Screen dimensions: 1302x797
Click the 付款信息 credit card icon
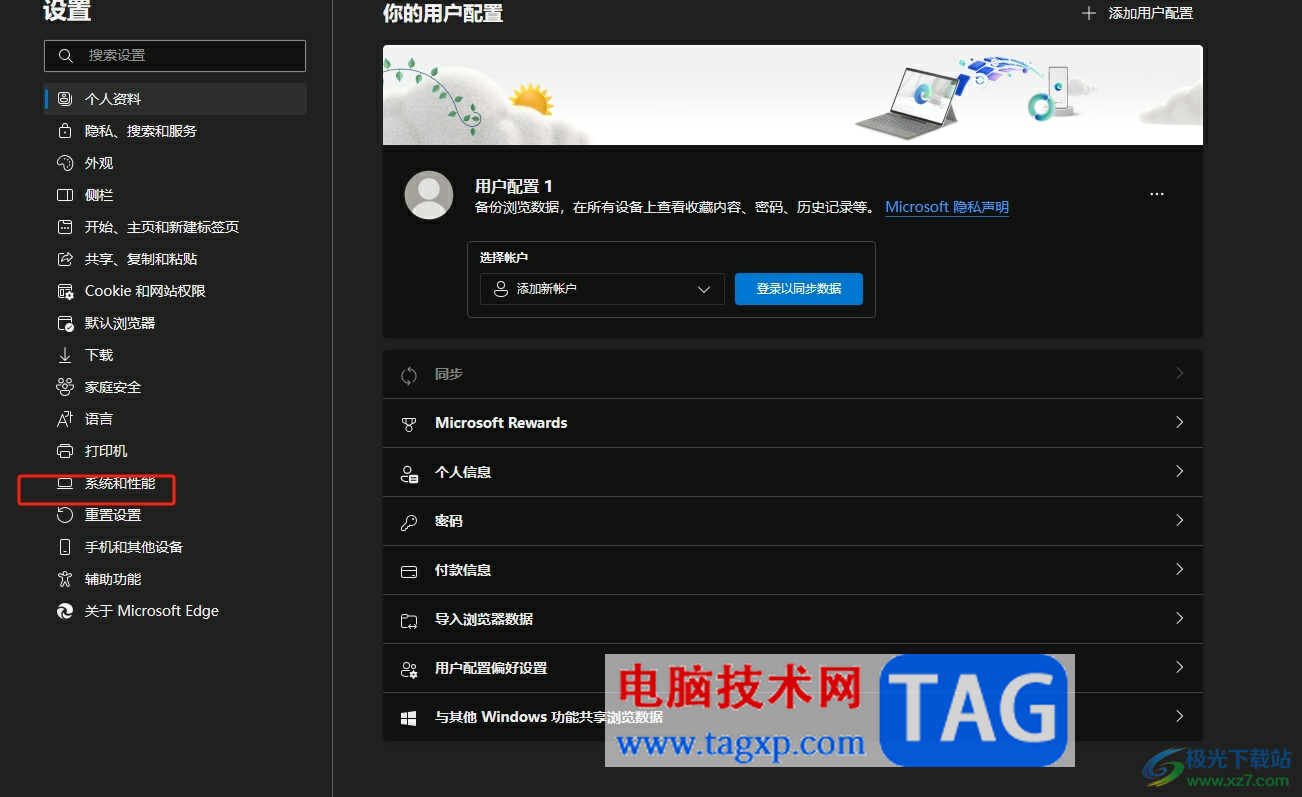[x=409, y=571]
